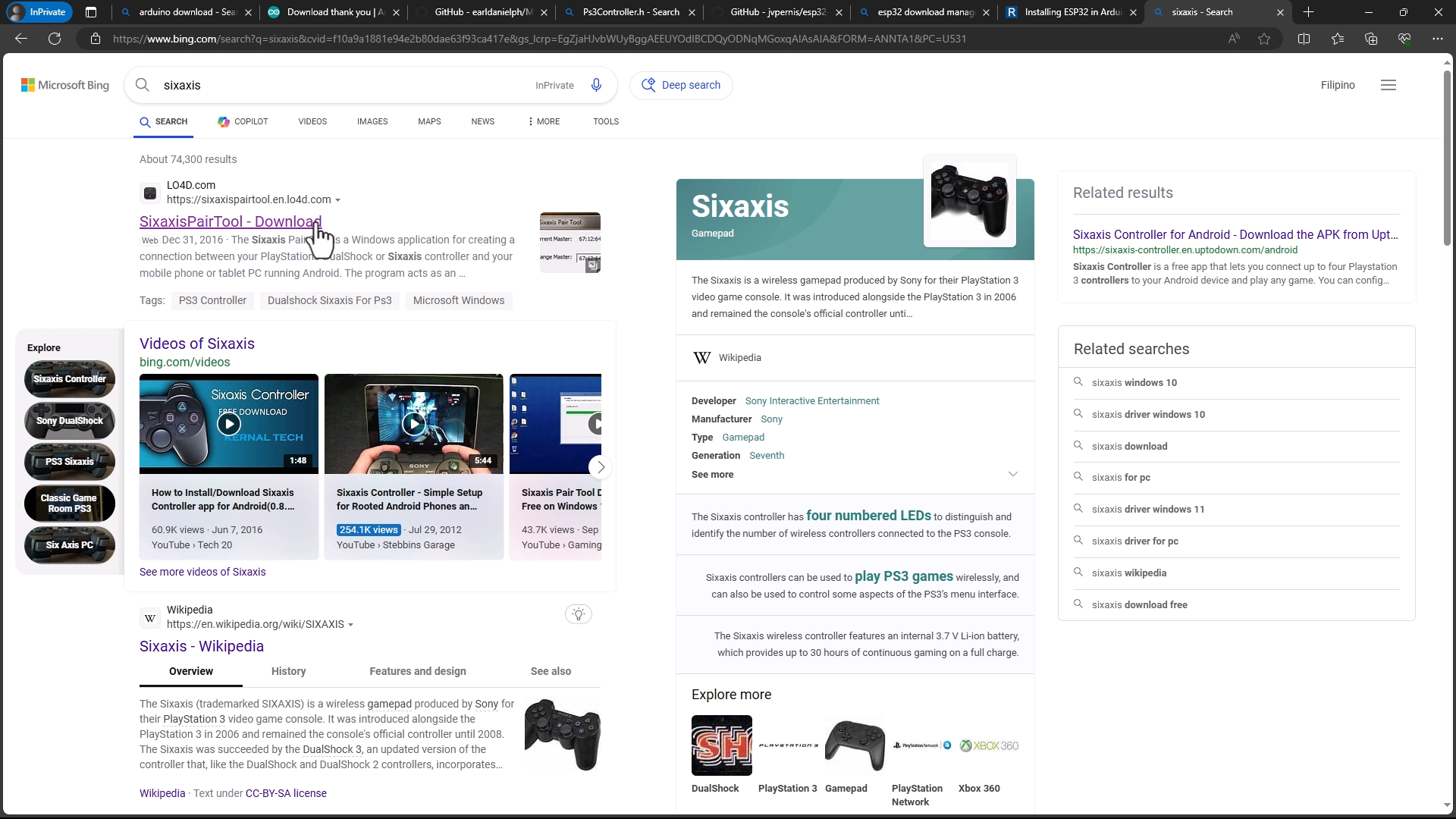Select Features and design Wikipedia section
The image size is (1456, 819).
click(x=418, y=671)
